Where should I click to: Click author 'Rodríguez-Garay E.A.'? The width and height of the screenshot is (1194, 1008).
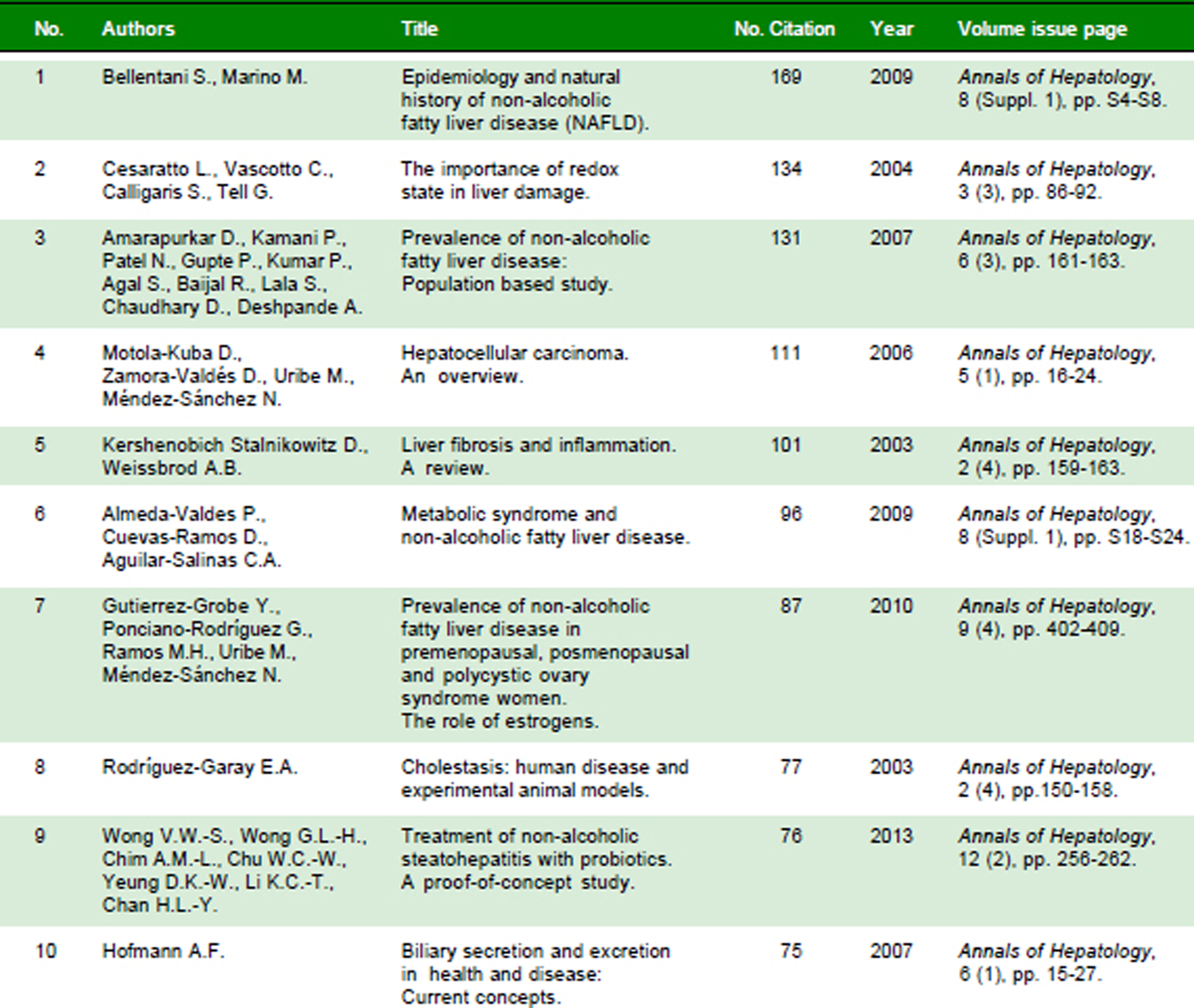(x=199, y=767)
